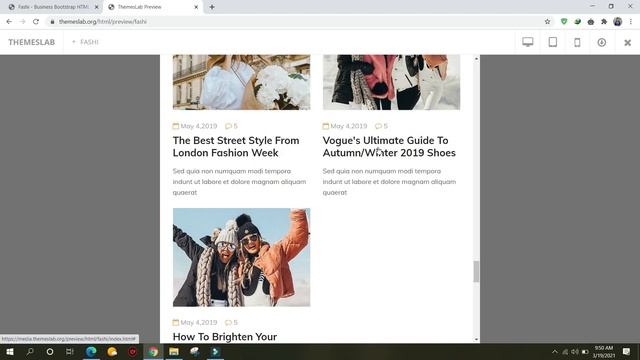Click the download theme icon

coord(602,42)
